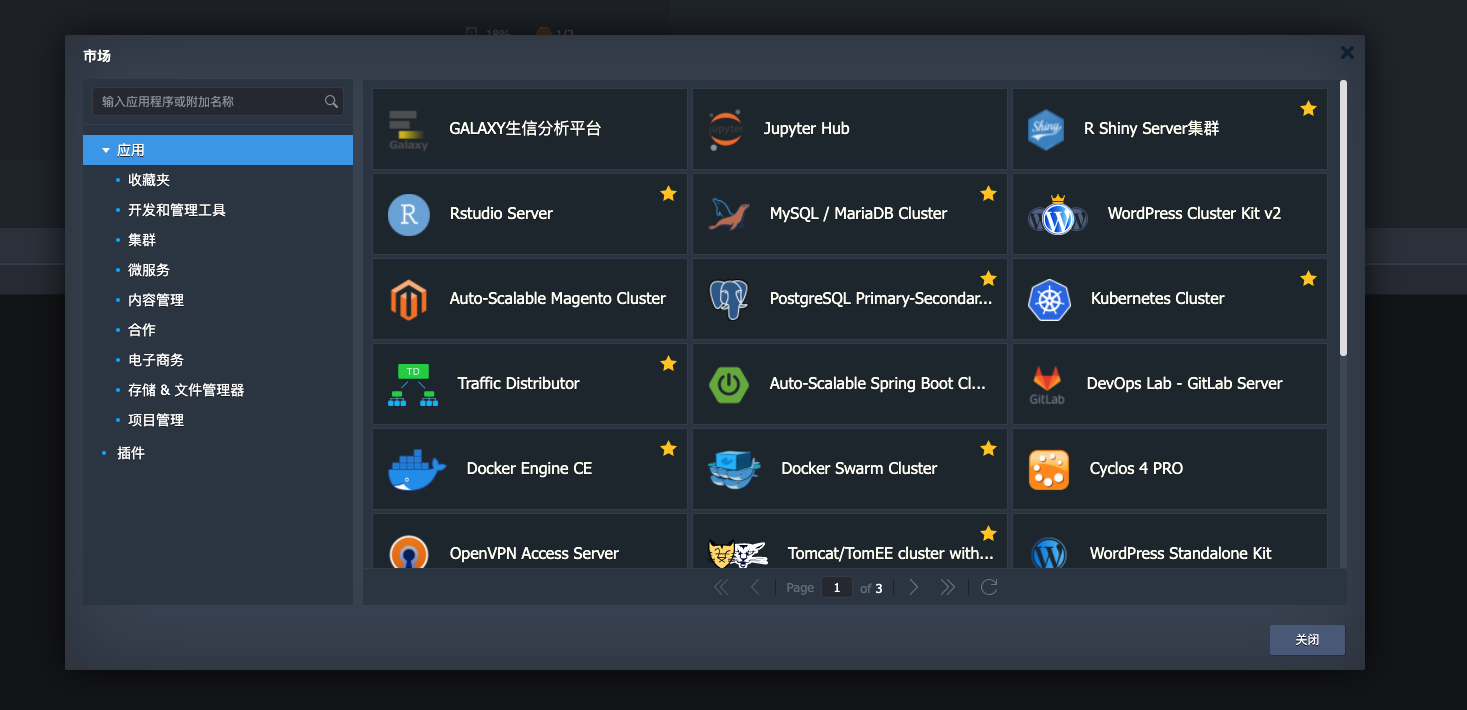The height and width of the screenshot is (710, 1467).
Task: Go to the previous page arrow
Action: (x=755, y=588)
